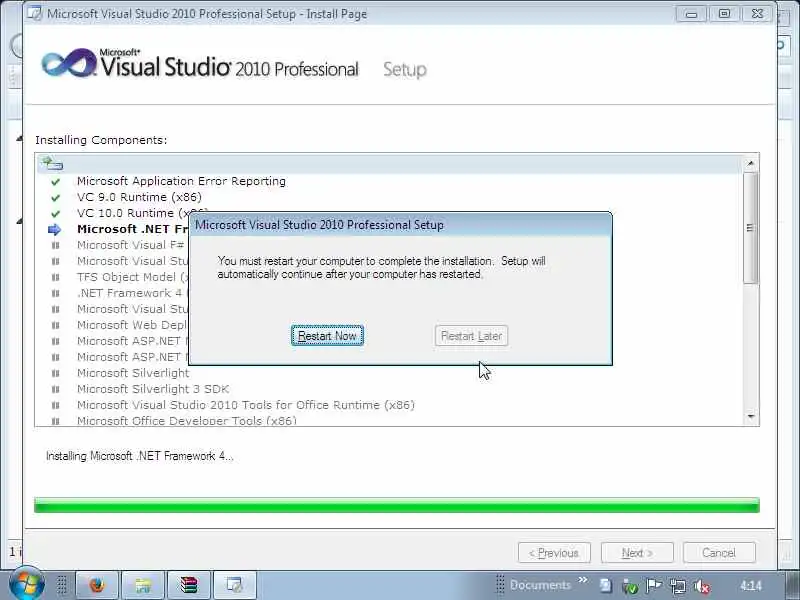Click the pending icon beside Microsoft Visual F#
The width and height of the screenshot is (800, 600).
point(55,245)
